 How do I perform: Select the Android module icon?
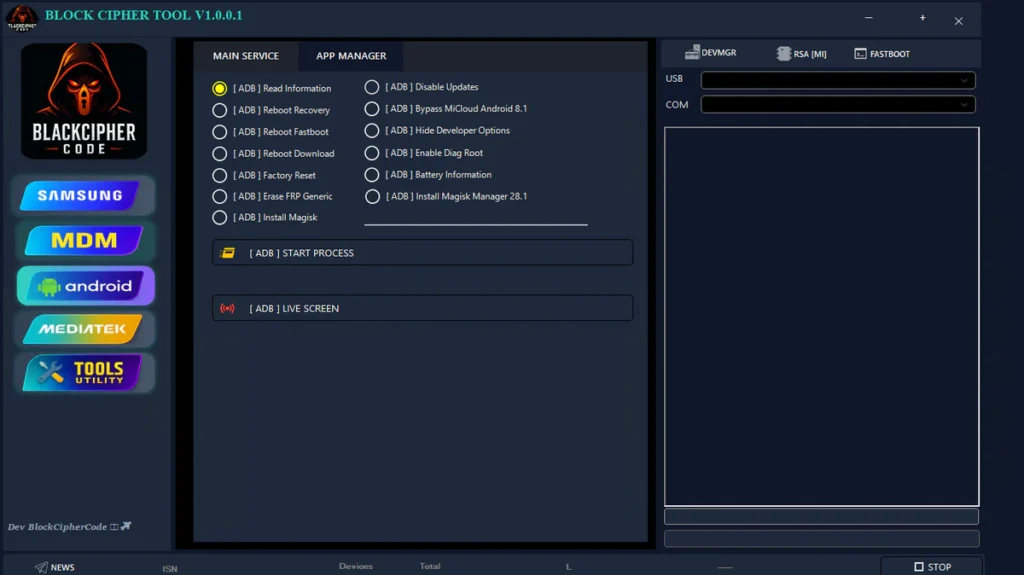(85, 286)
